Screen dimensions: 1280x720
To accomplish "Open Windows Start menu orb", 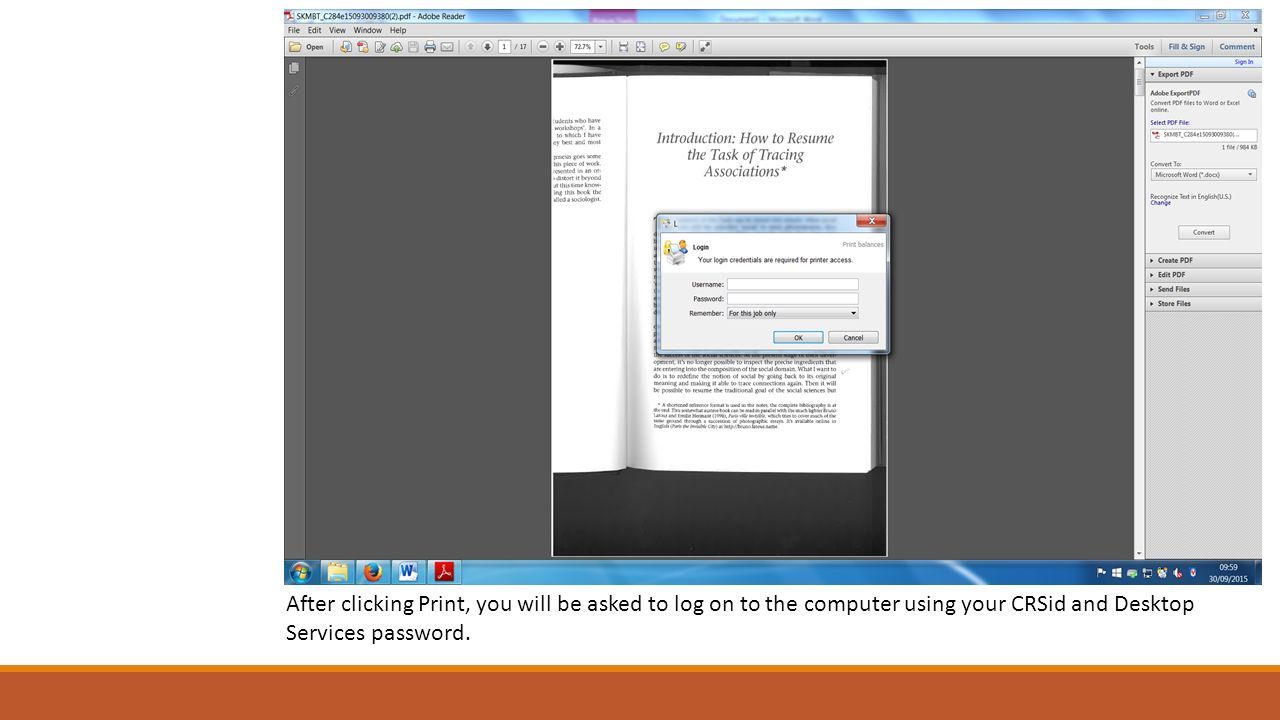I will [300, 572].
